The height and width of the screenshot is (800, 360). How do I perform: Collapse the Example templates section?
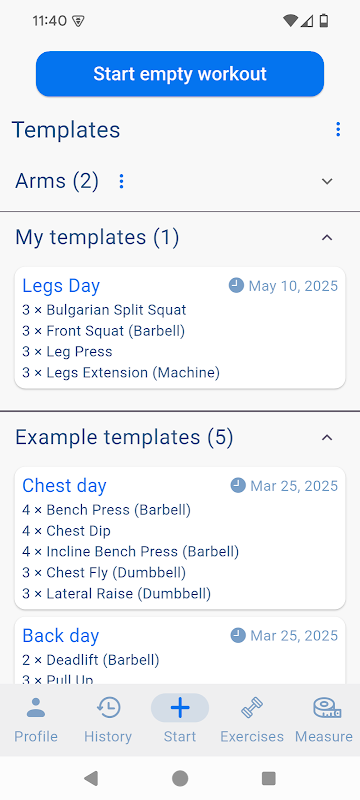point(327,437)
